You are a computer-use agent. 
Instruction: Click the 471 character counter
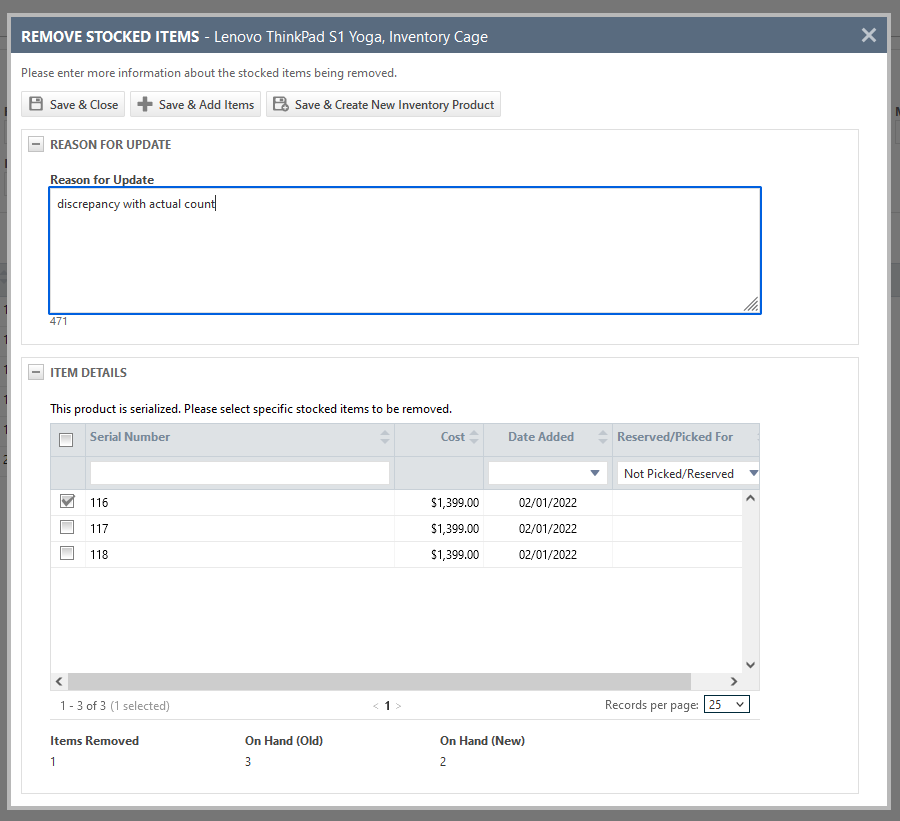[59, 322]
